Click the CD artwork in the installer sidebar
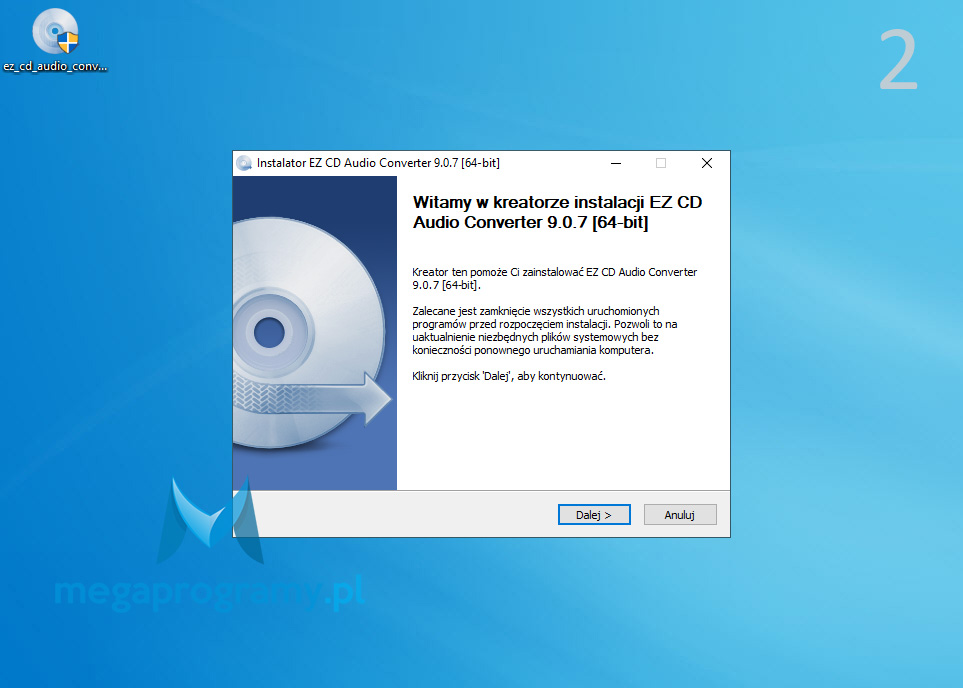This screenshot has width=963, height=688. 314,333
